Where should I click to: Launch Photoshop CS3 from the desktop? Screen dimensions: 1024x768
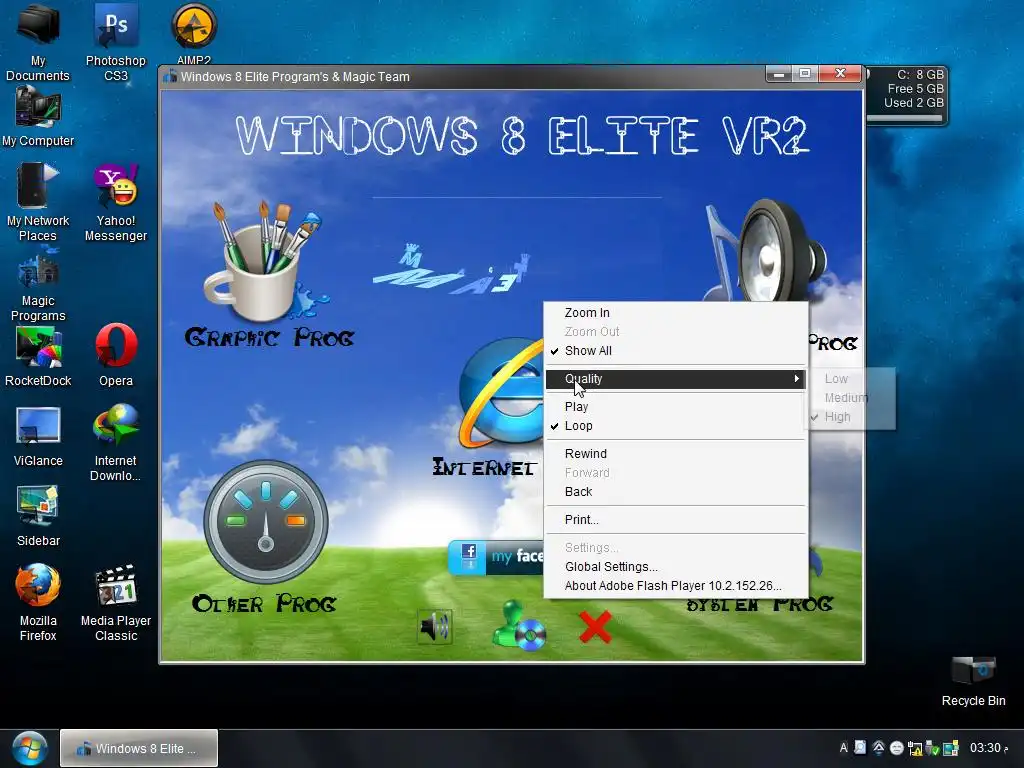coord(116,42)
